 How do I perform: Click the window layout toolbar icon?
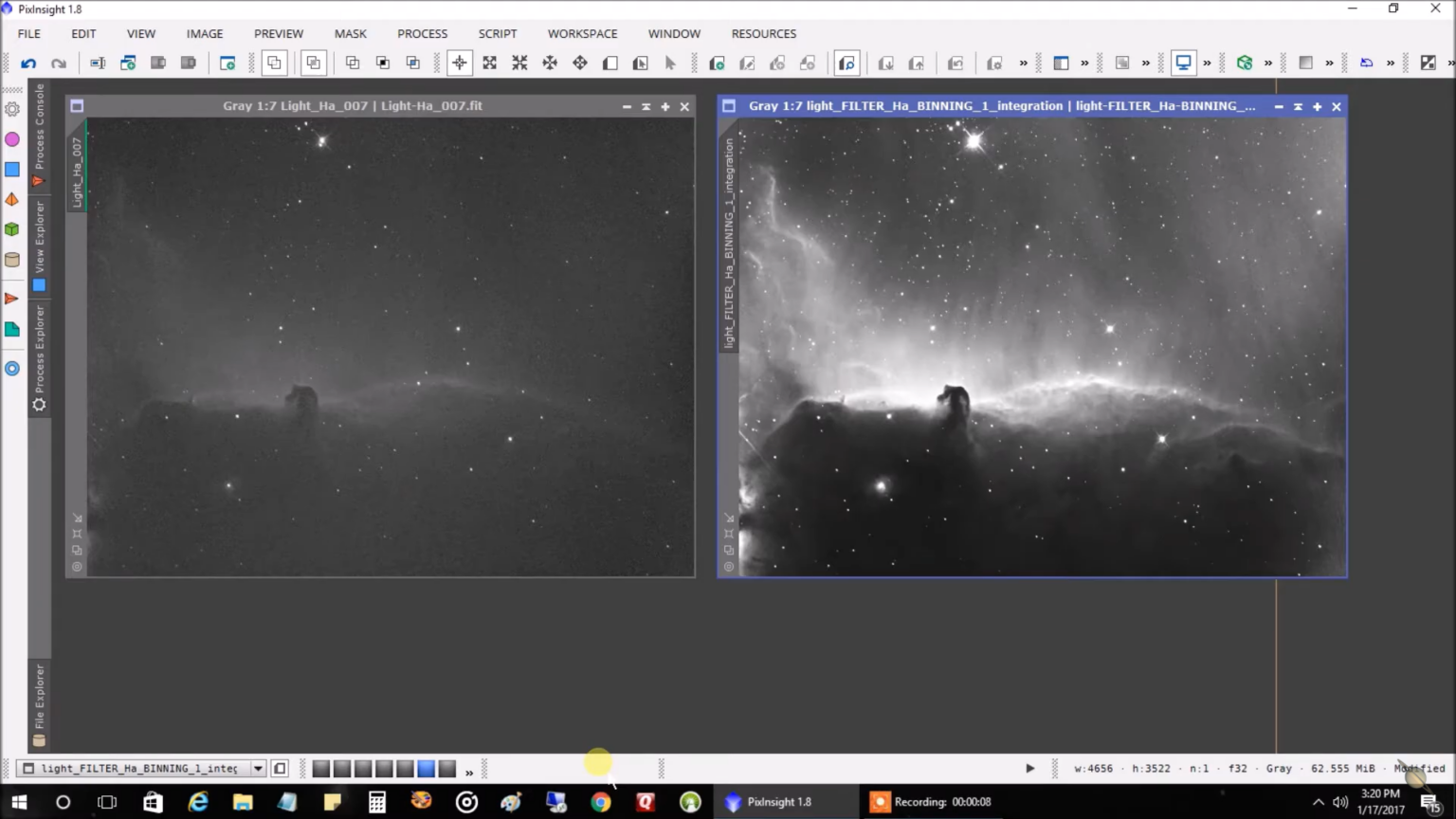point(1062,64)
